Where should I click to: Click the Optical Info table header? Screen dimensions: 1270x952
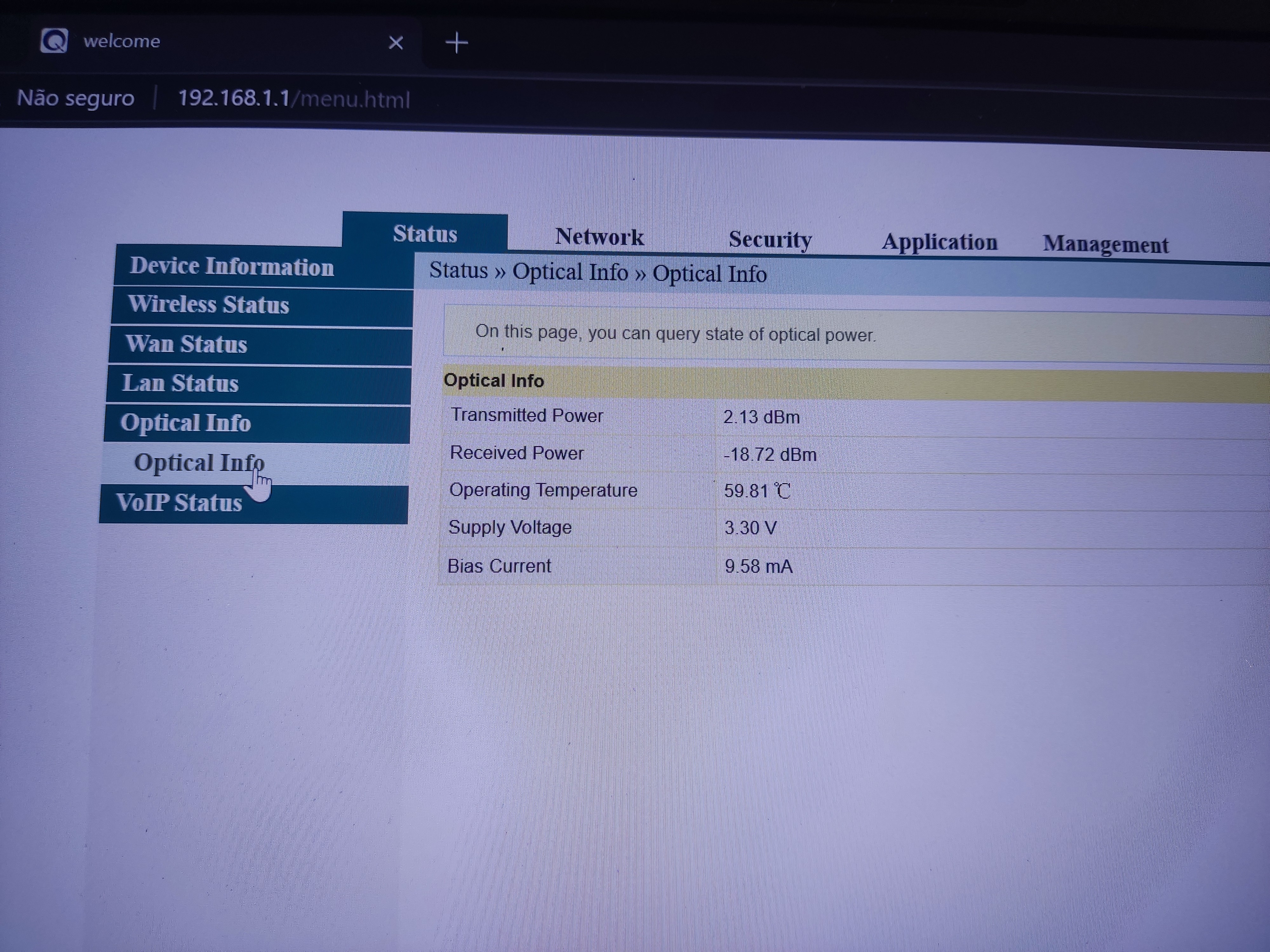click(494, 380)
